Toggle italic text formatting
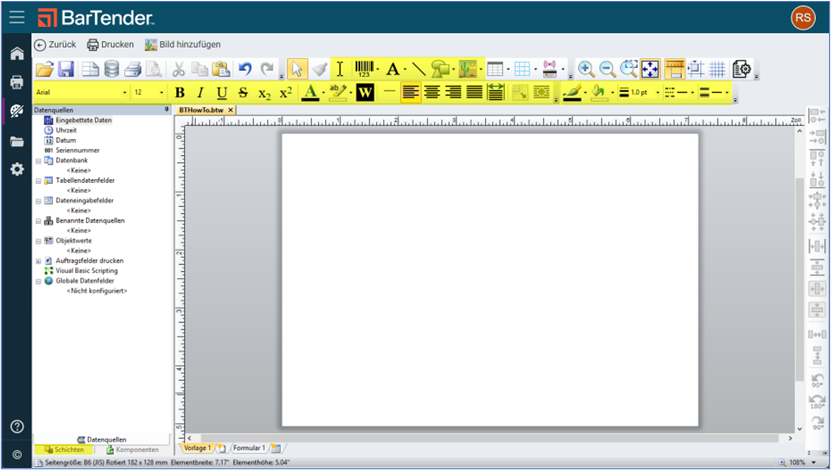Viewport: 831px width, 470px height. coord(200,93)
